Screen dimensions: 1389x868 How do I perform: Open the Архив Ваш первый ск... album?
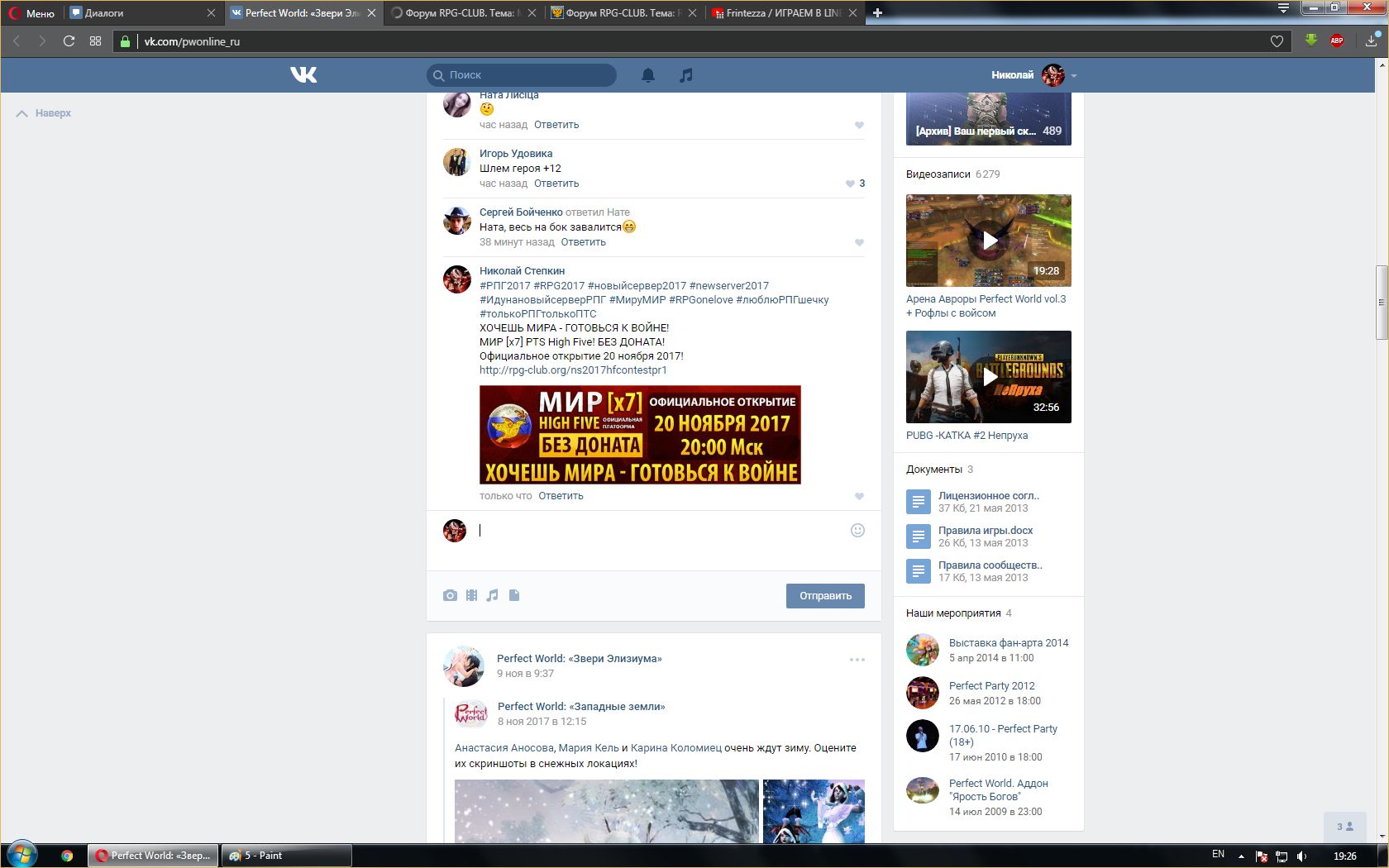tap(989, 120)
